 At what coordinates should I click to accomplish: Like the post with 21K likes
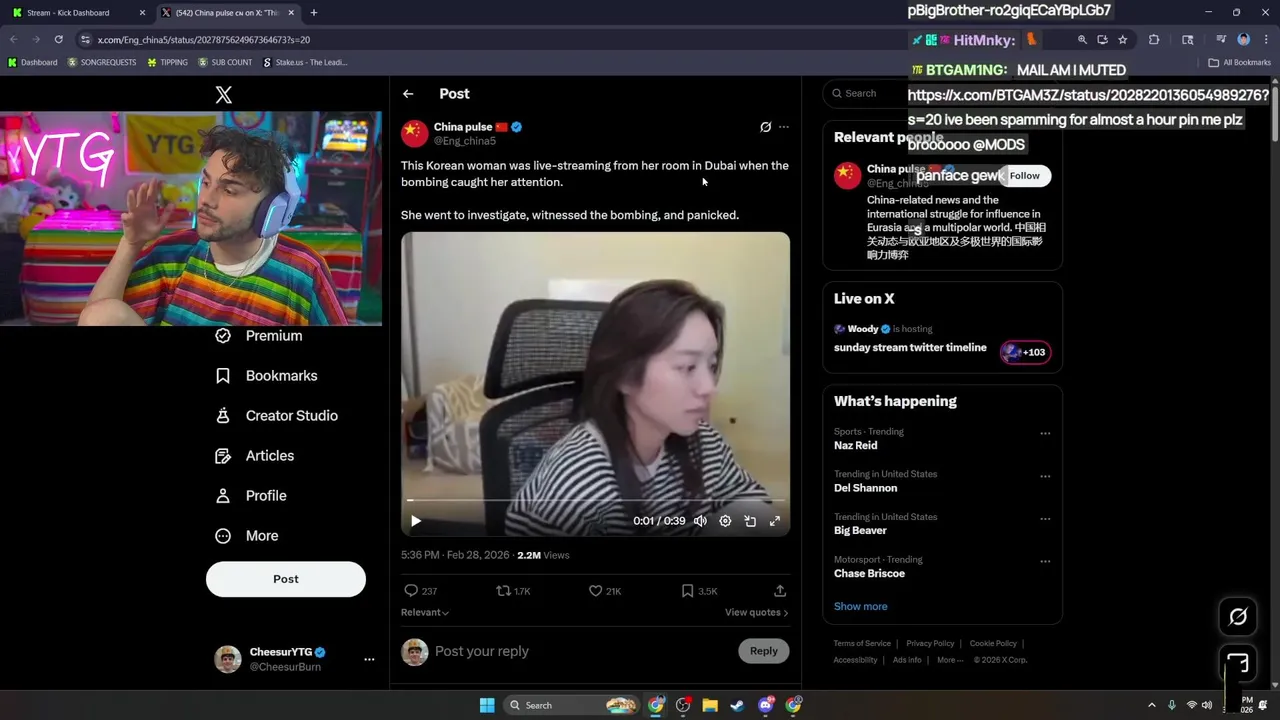(605, 591)
